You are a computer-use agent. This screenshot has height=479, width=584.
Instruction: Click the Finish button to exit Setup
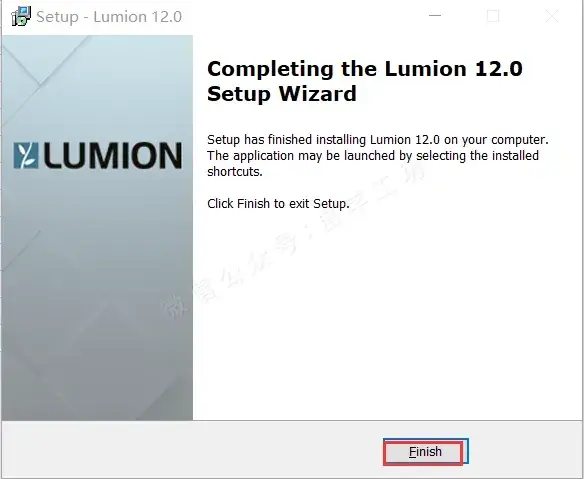click(425, 452)
